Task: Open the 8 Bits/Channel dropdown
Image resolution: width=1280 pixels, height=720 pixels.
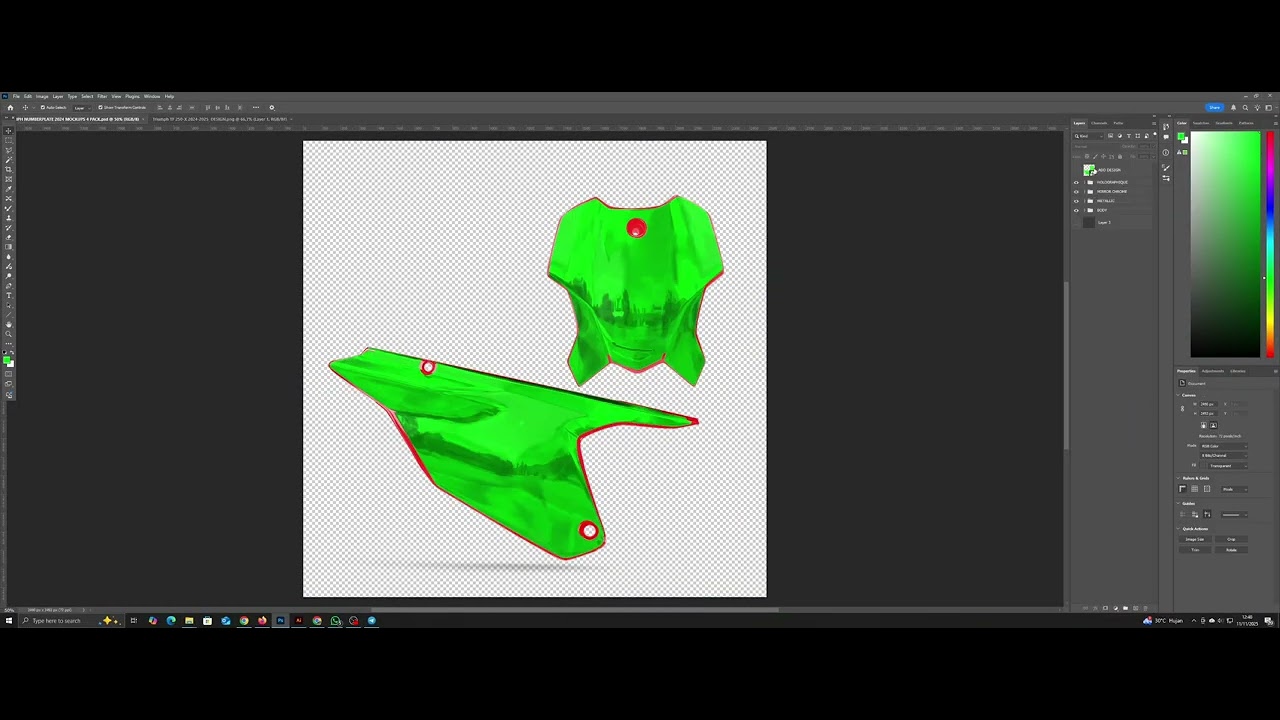Action: coord(1224,455)
